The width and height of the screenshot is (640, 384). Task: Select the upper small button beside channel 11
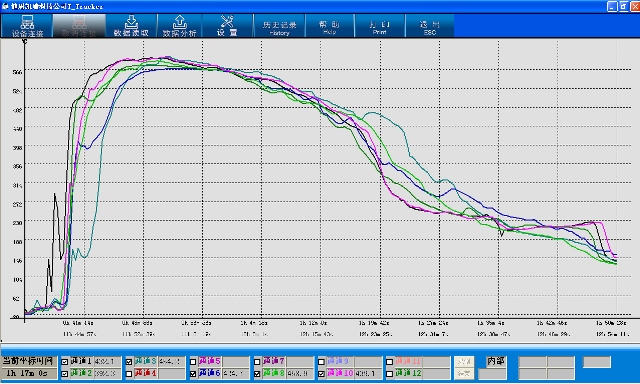[464, 362]
